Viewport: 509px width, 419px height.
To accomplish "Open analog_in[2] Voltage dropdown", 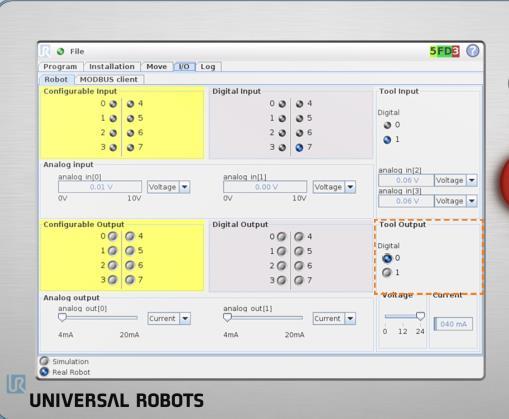I will 456,180.
